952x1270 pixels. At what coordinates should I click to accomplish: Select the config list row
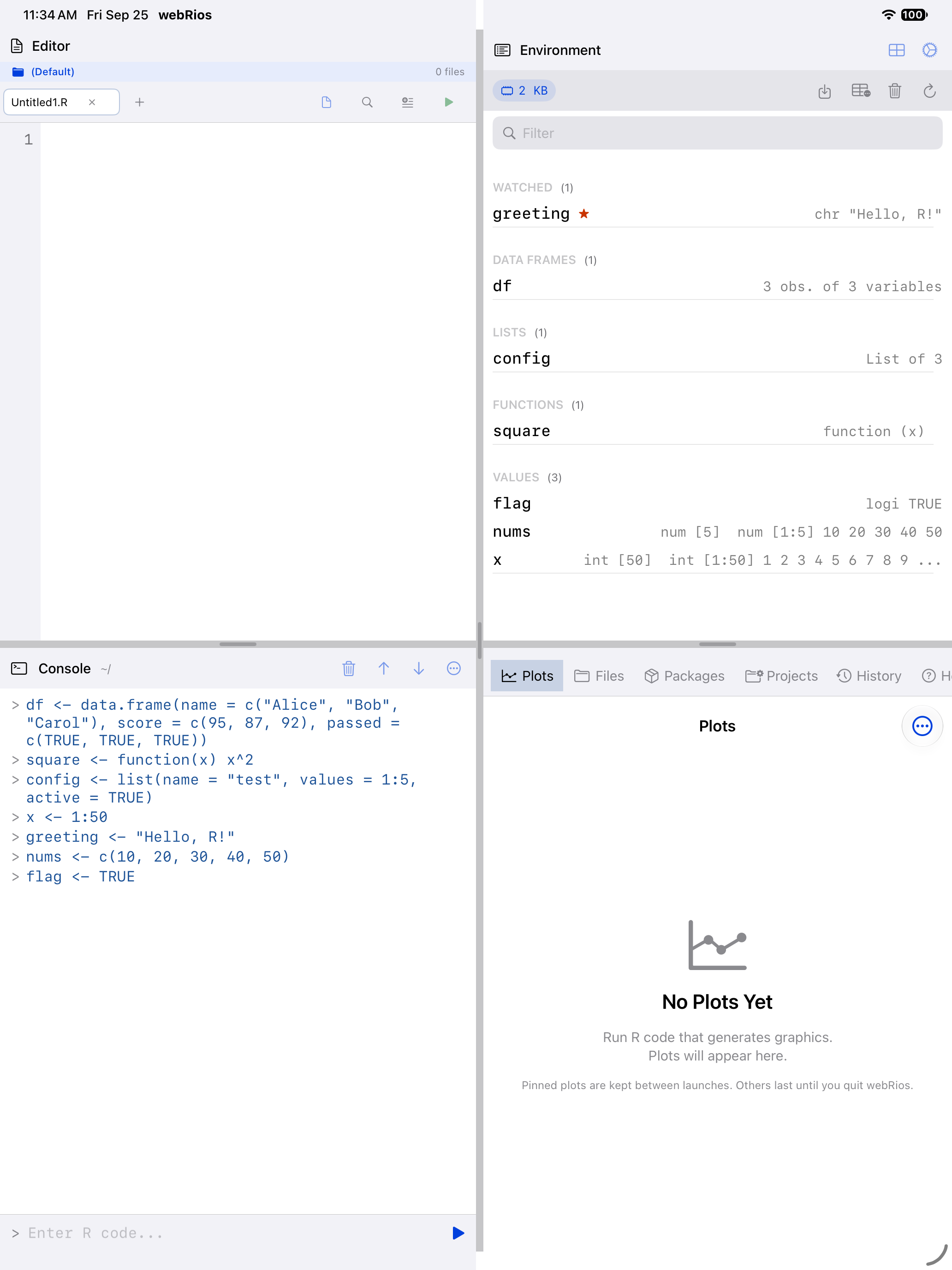coord(717,358)
